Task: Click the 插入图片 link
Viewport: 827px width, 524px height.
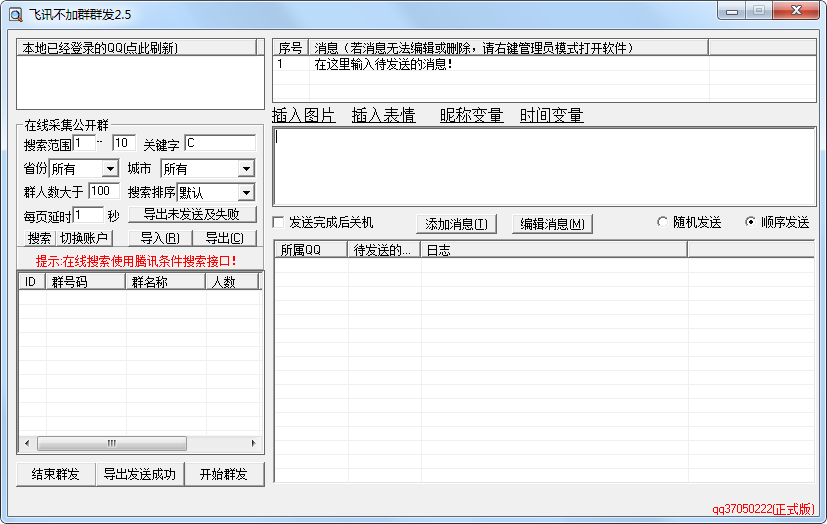Action: click(x=303, y=116)
